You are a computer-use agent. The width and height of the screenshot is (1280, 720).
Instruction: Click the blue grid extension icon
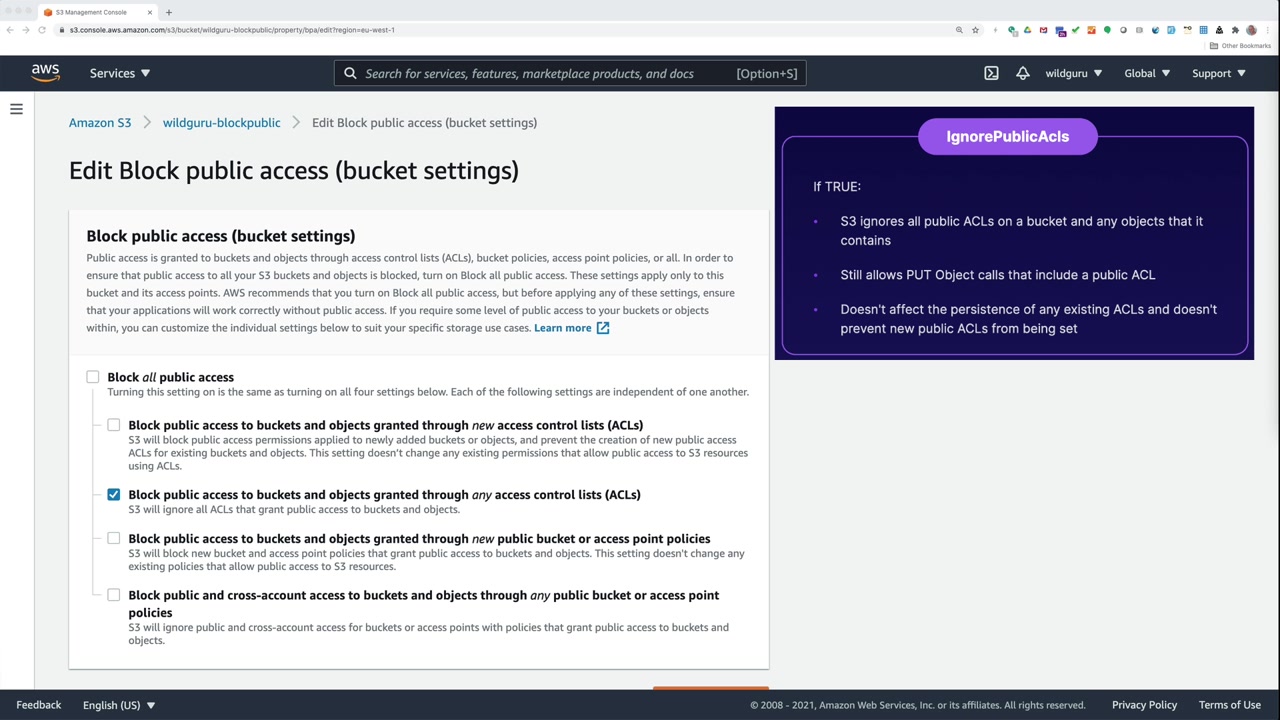[x=1203, y=30]
